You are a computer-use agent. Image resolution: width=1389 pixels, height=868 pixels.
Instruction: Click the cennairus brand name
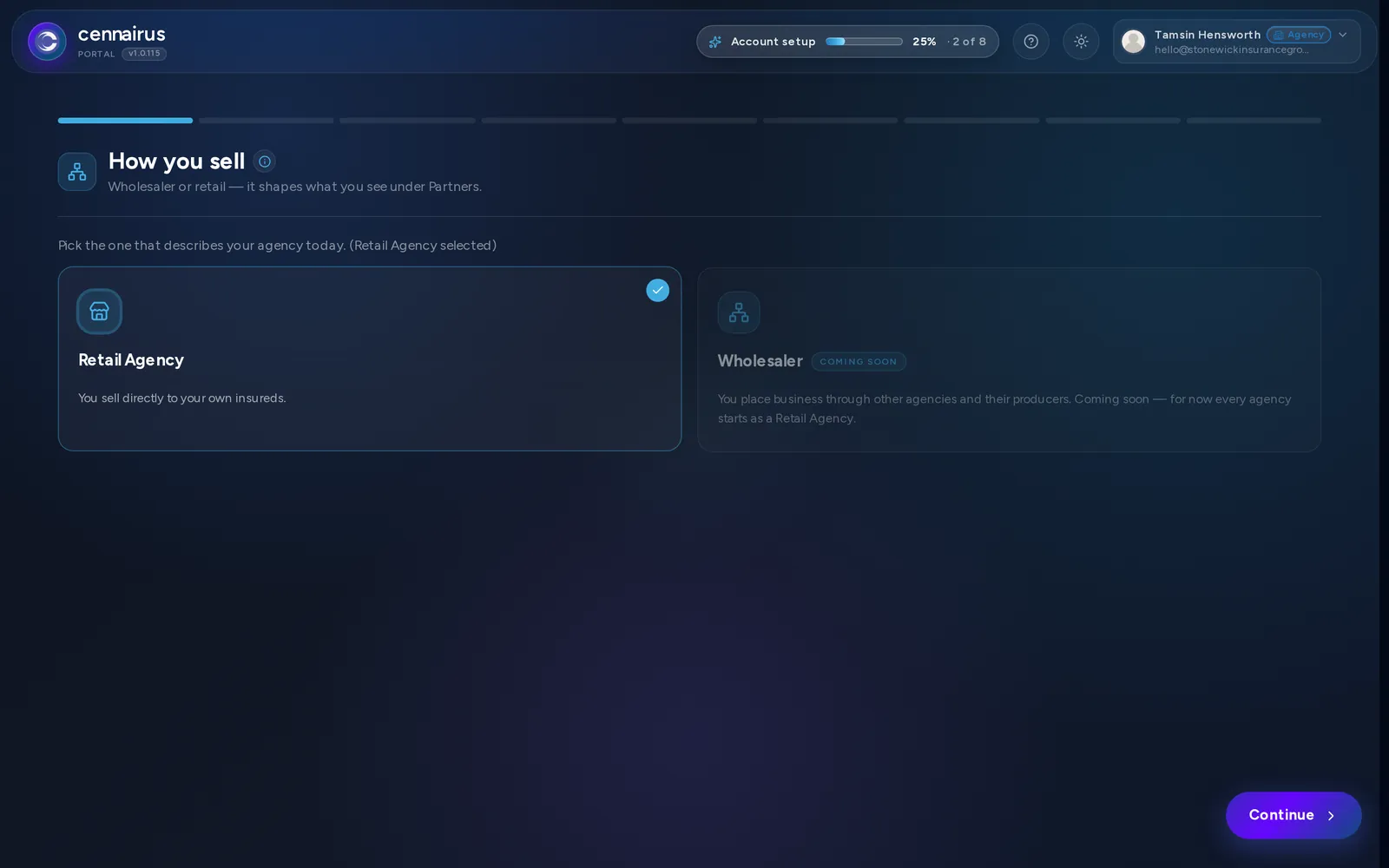122,34
